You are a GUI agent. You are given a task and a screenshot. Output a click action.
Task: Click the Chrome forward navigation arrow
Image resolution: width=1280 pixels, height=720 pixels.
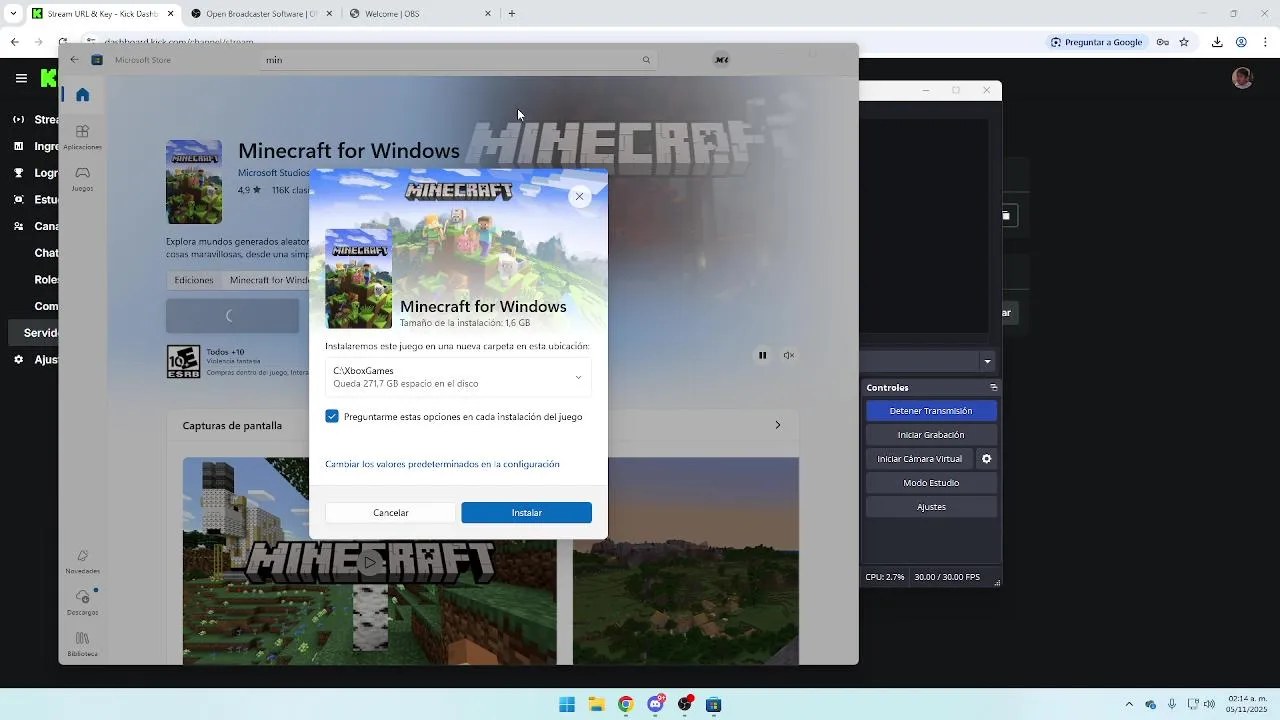point(39,42)
